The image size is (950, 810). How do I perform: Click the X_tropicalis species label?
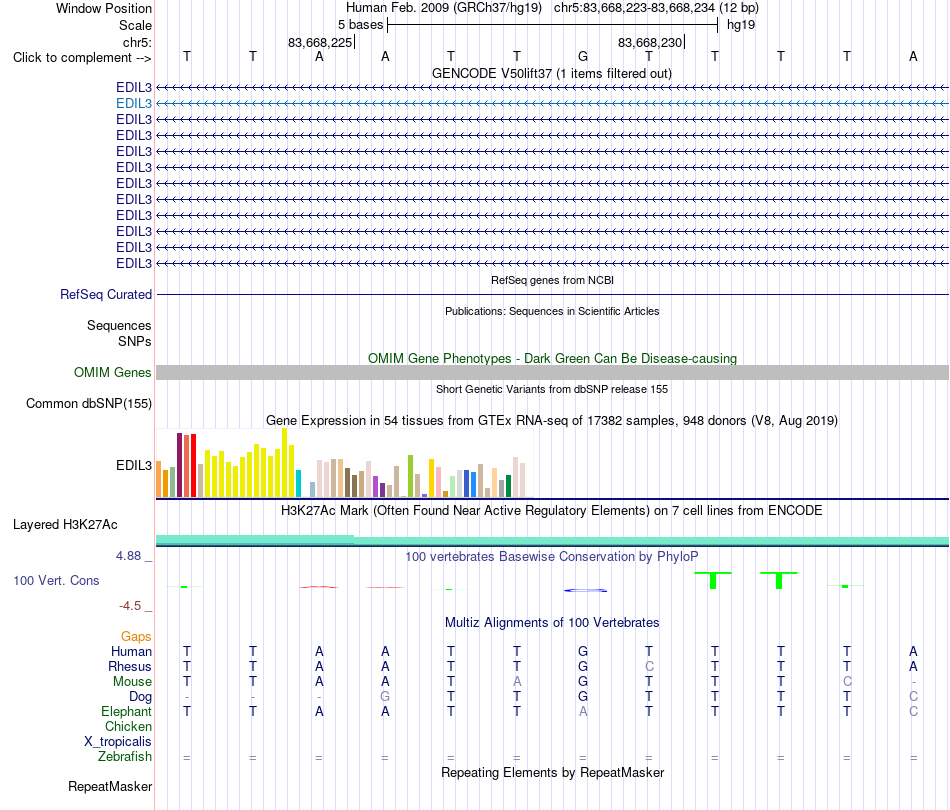point(118,742)
